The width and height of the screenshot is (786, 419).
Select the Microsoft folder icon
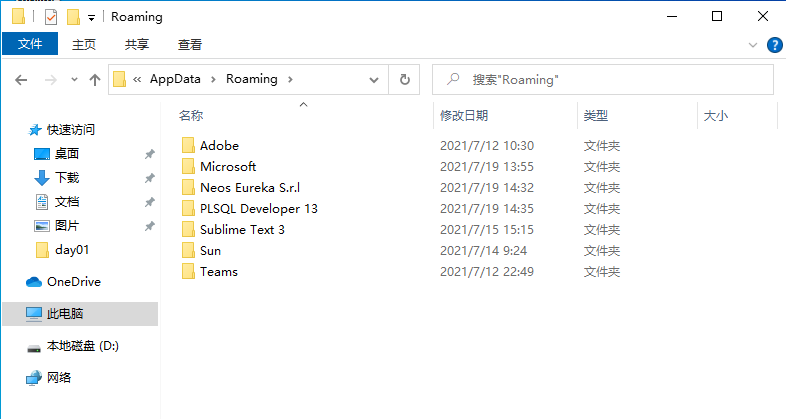coord(188,167)
